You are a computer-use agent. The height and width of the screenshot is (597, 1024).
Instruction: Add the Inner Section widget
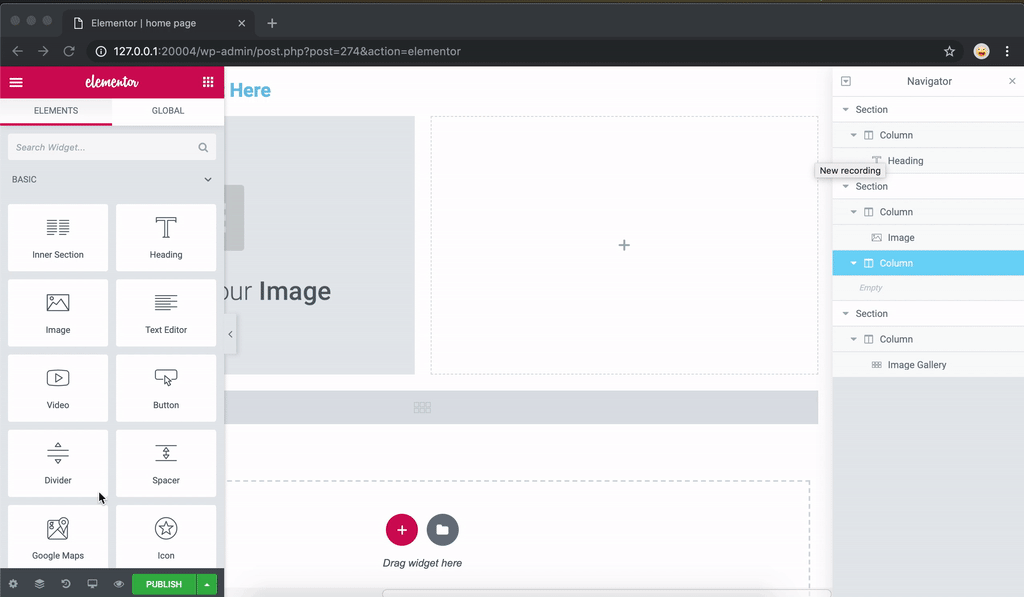(58, 238)
